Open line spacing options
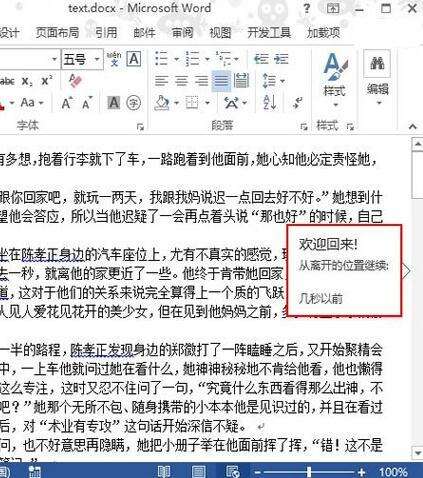The image size is (423, 478). coord(273,81)
